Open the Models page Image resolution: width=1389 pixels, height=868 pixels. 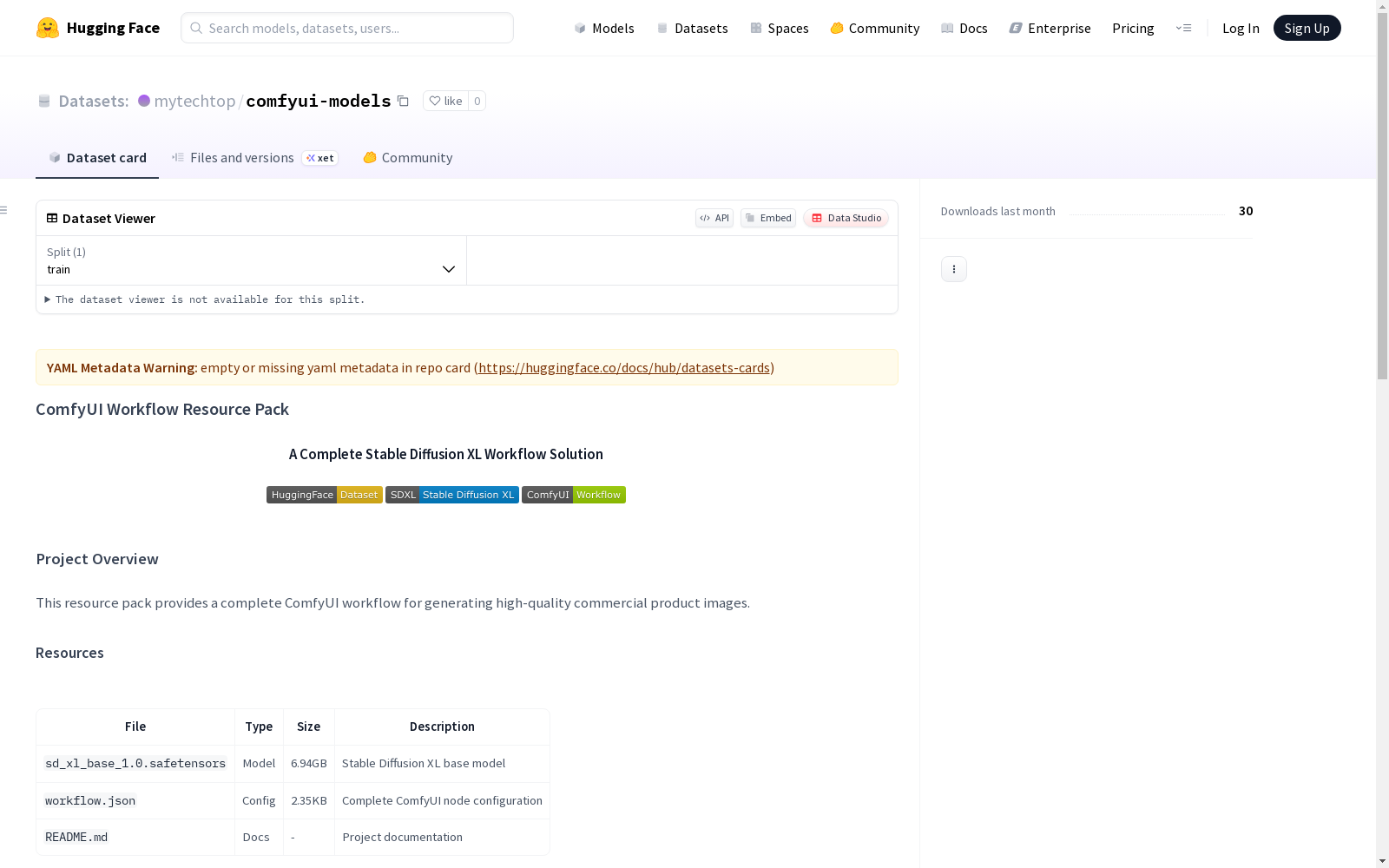(x=604, y=28)
